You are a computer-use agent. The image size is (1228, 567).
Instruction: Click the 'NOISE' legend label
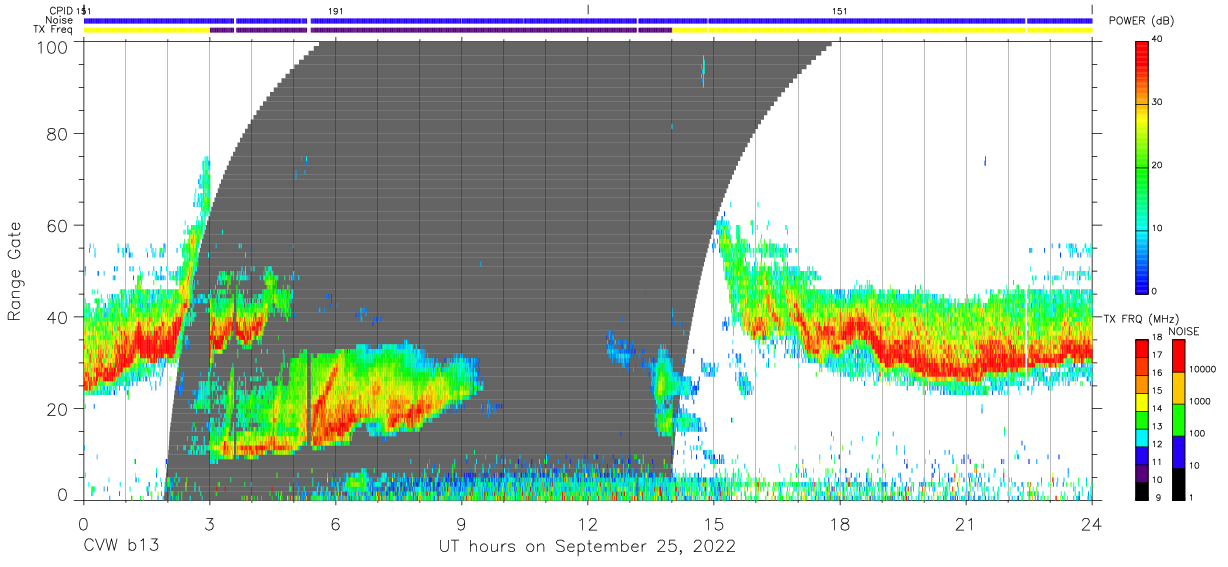tap(1183, 331)
